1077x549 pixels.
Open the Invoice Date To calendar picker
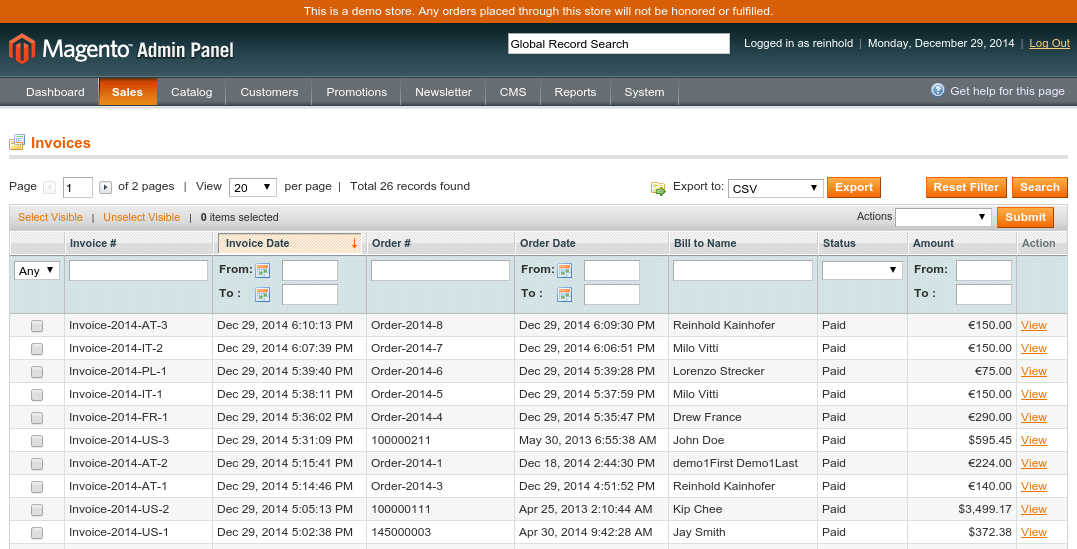pos(263,294)
